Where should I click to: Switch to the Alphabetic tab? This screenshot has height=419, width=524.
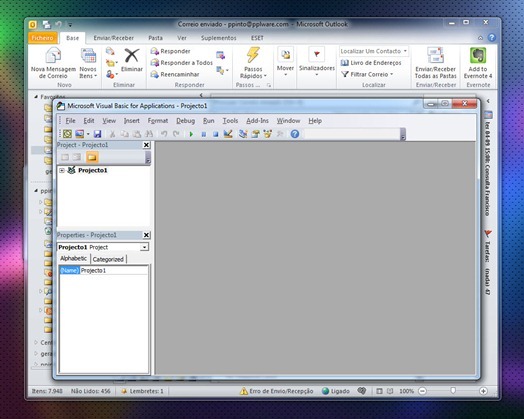click(x=74, y=258)
